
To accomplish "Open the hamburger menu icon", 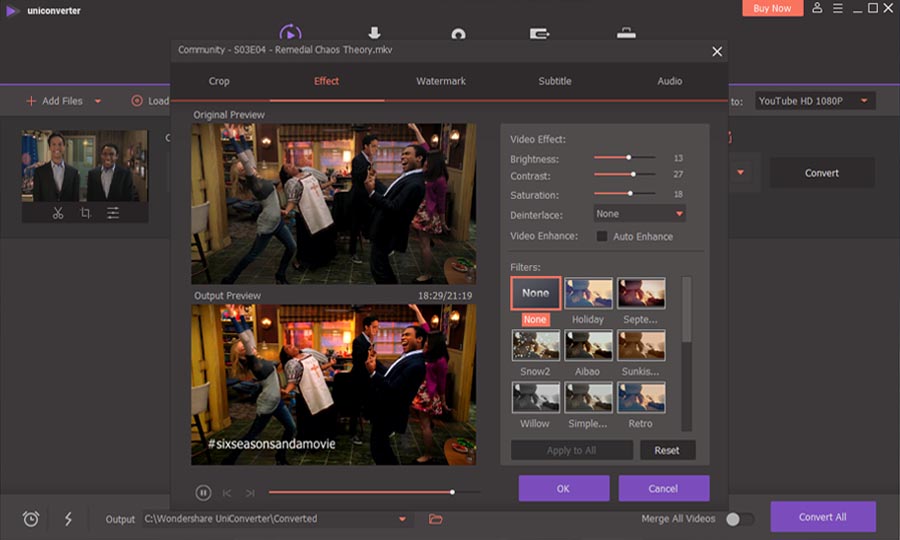I will 838,8.
